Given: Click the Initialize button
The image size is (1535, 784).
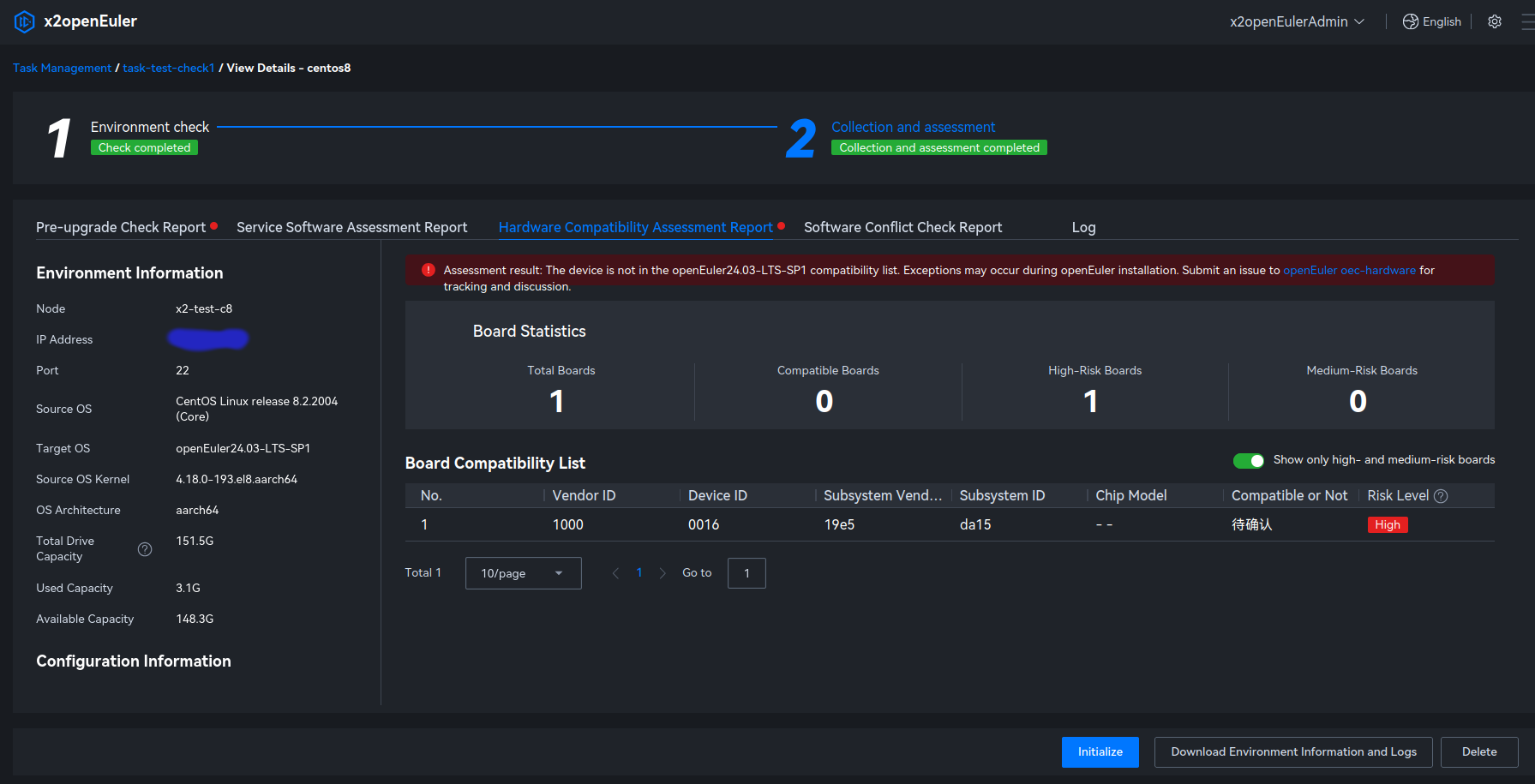Looking at the screenshot, I should coord(1100,751).
